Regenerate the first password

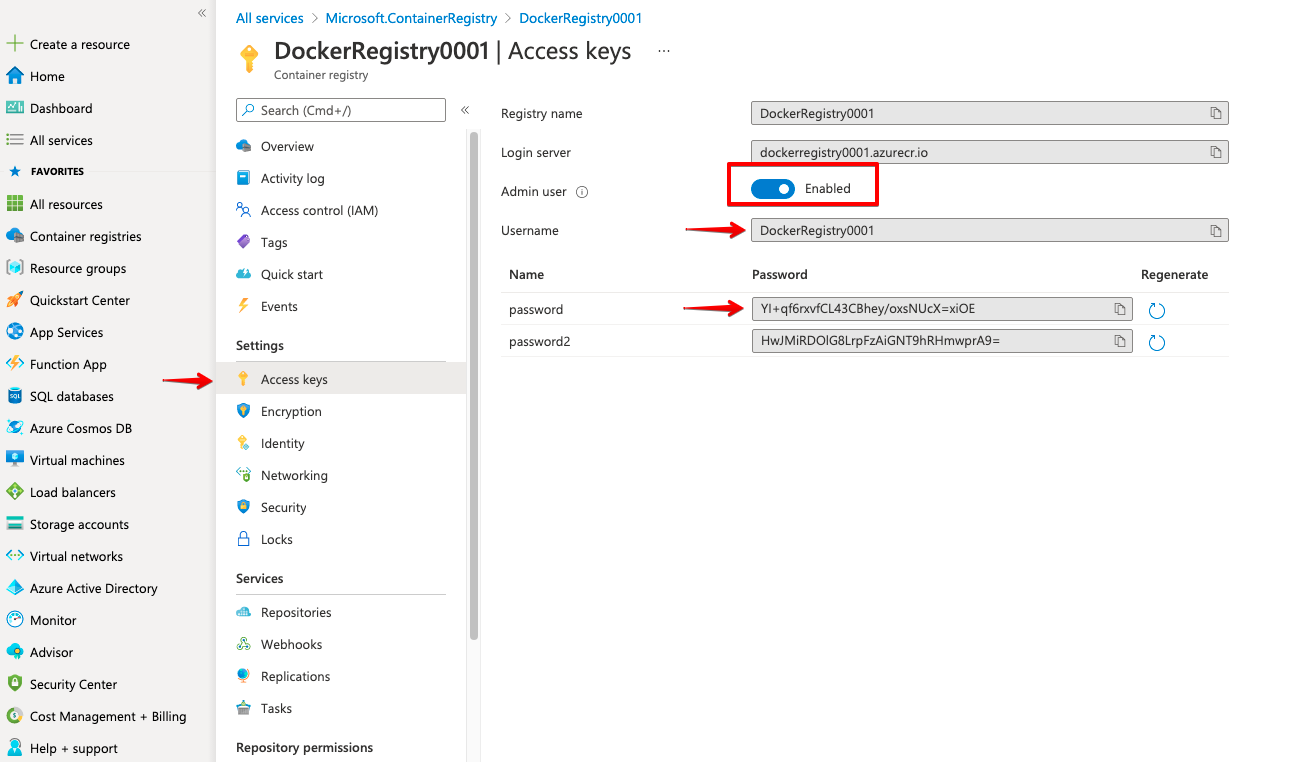[1157, 311]
